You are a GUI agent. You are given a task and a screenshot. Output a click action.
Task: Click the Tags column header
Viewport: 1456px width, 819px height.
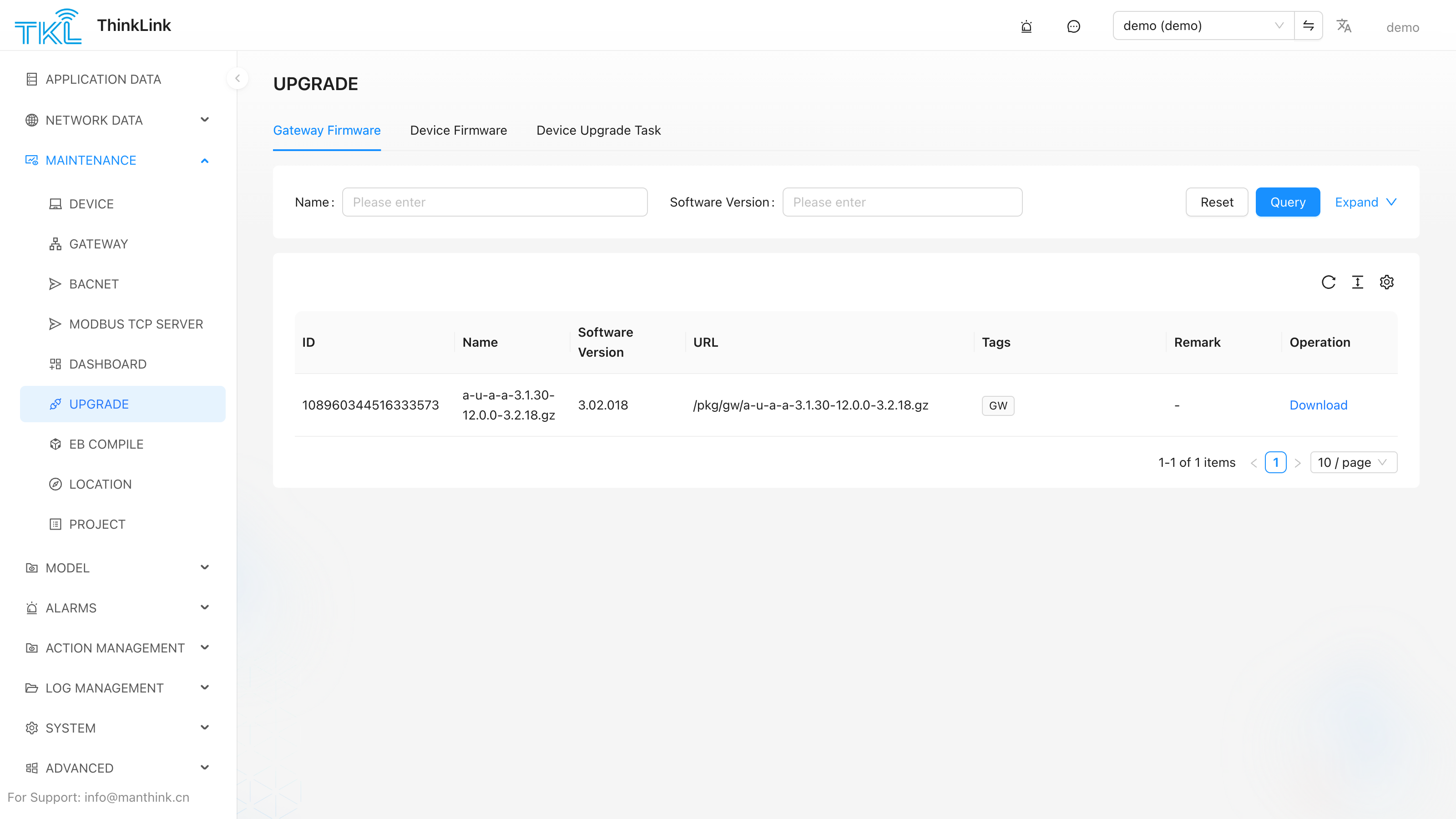[x=996, y=343]
